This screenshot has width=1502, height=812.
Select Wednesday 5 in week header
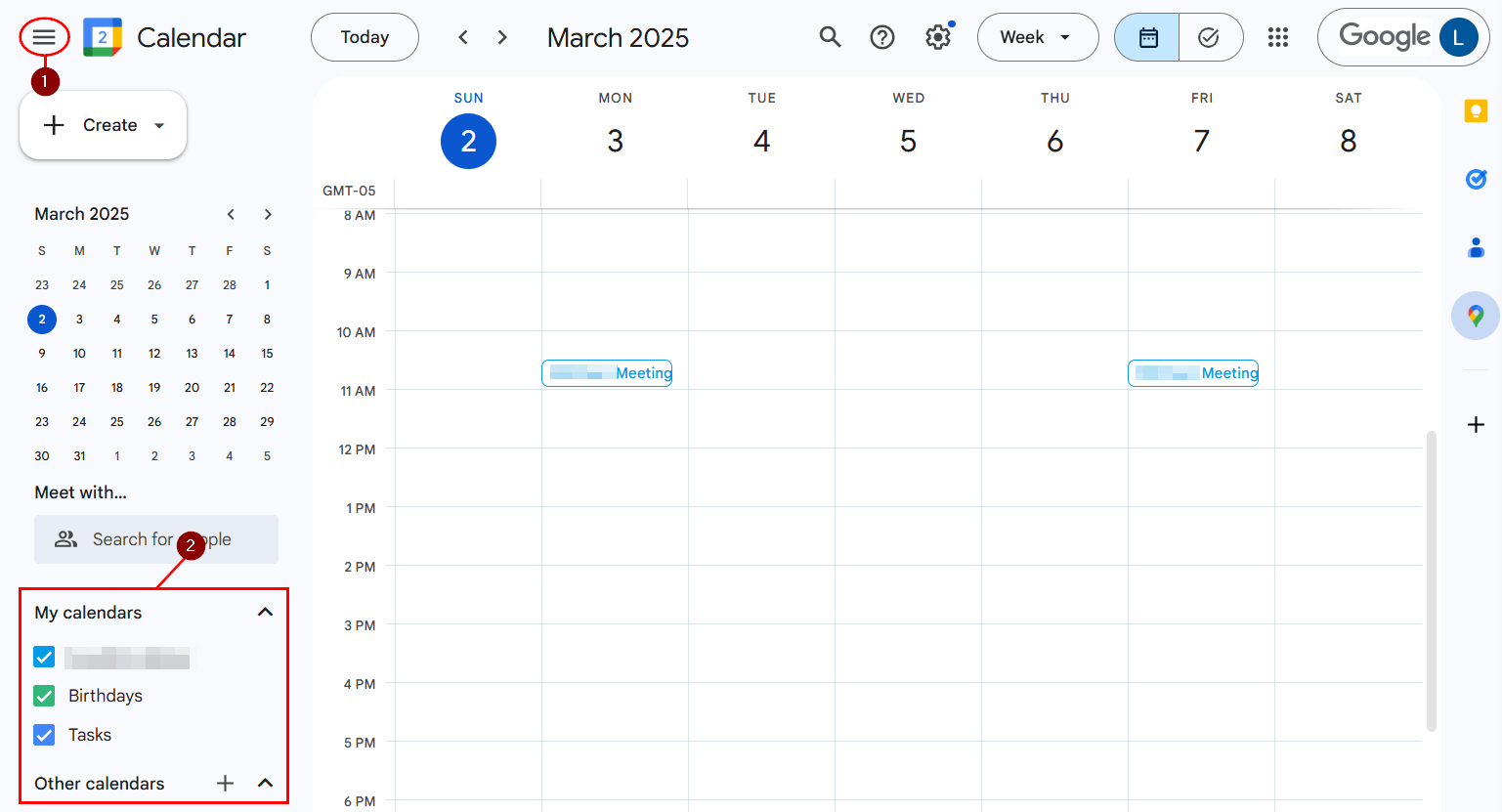click(x=909, y=142)
